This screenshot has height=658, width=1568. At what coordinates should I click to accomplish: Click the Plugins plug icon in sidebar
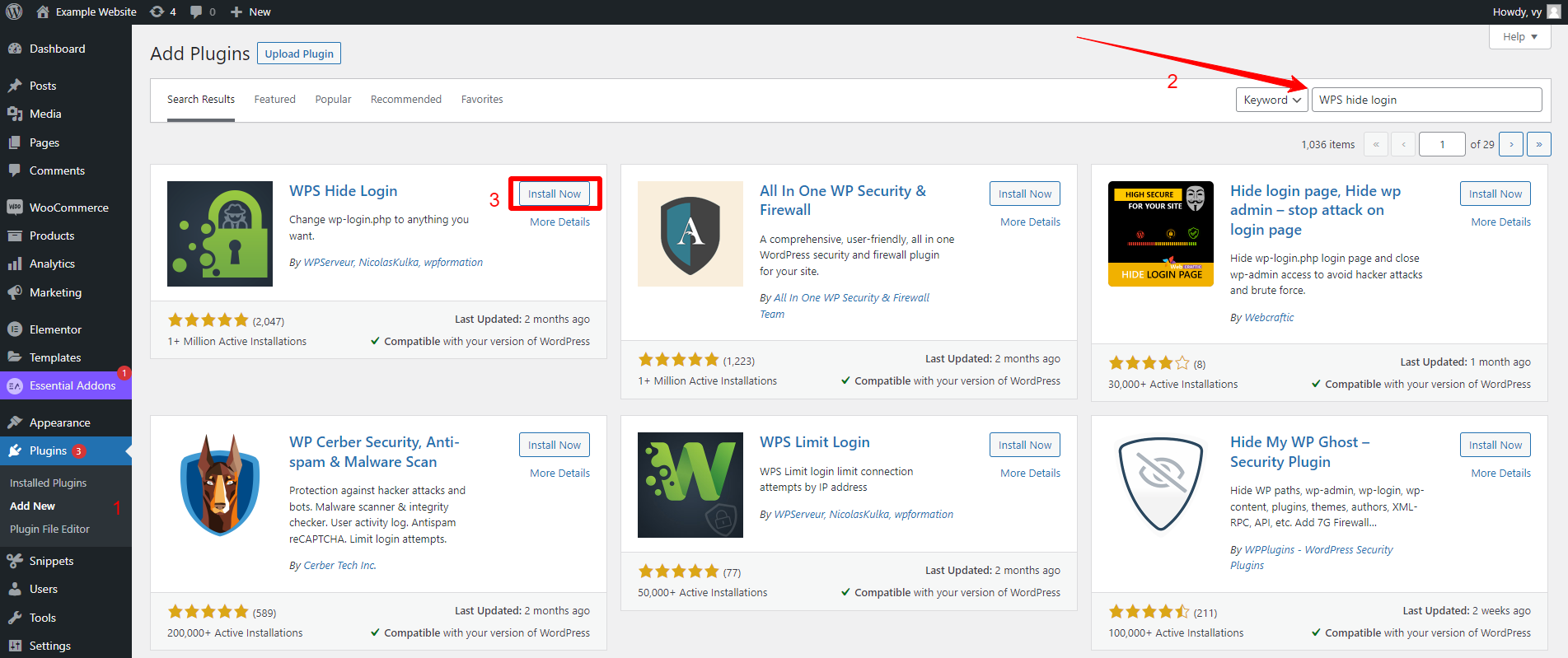click(15, 450)
